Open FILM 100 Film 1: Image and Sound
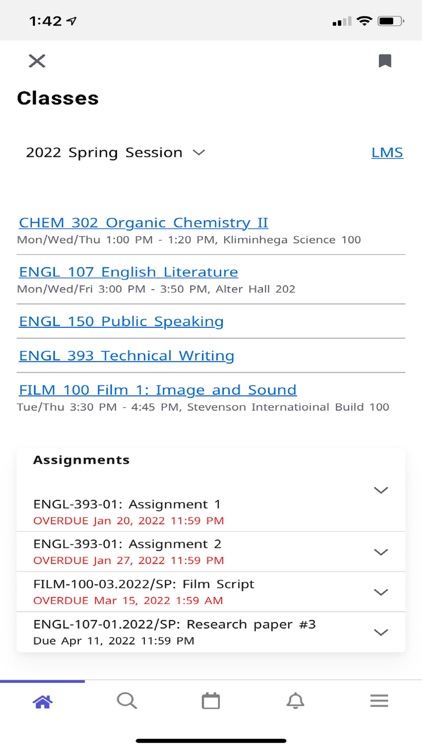The width and height of the screenshot is (422, 750). [158, 390]
